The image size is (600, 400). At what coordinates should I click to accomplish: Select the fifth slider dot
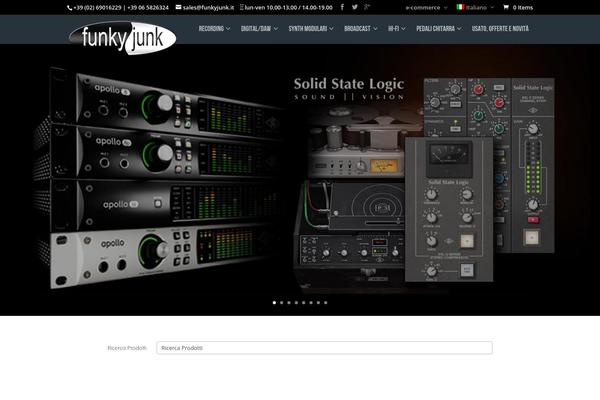[x=303, y=302]
